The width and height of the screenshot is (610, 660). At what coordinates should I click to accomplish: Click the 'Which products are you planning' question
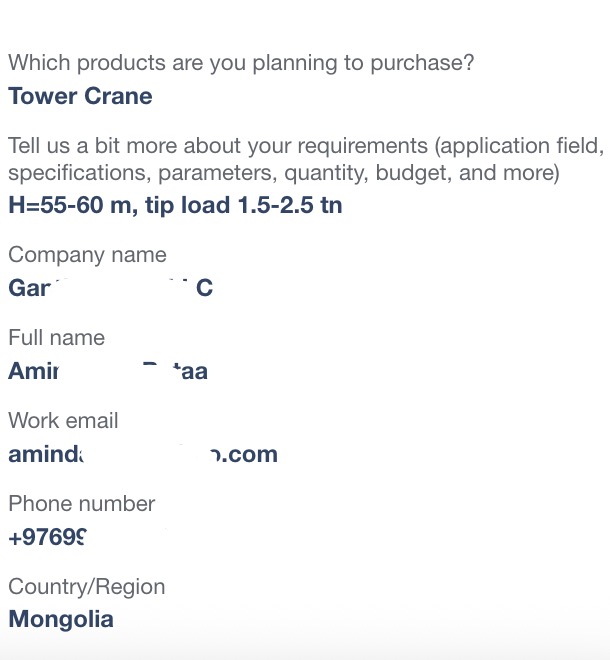click(241, 63)
